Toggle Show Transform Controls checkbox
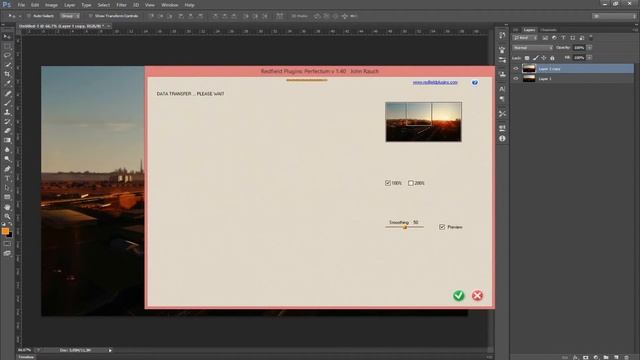Screen dimensions: 640x360 click(x=90, y=16)
